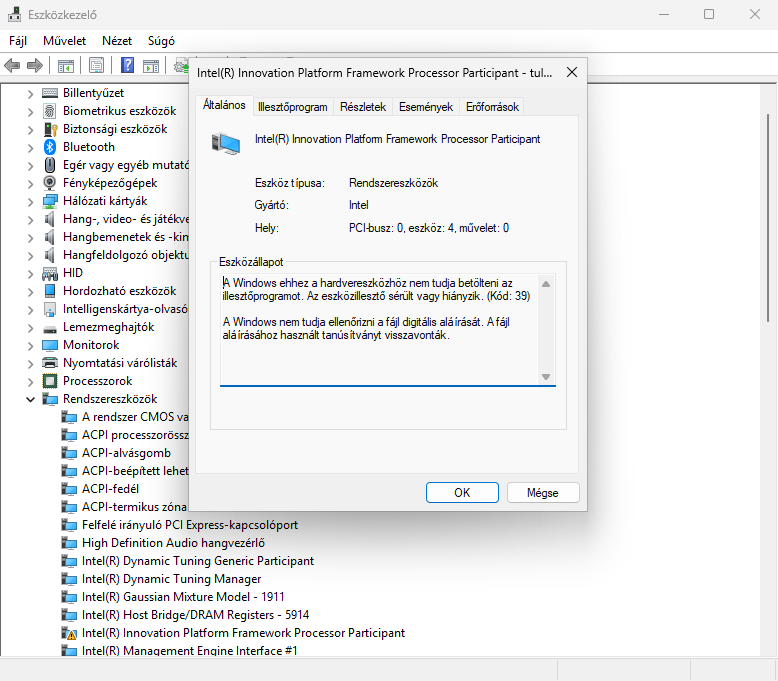
Task: Click the device status scroll up arrow
Action: pos(546,284)
